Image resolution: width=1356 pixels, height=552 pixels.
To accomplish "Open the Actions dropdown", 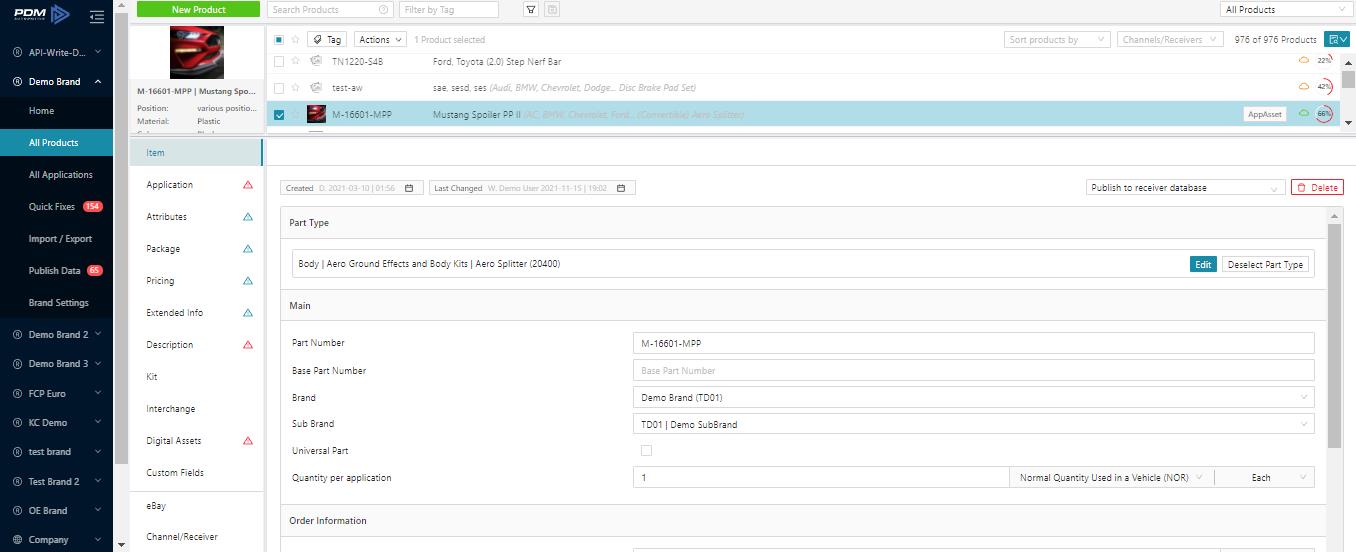I will [x=380, y=40].
